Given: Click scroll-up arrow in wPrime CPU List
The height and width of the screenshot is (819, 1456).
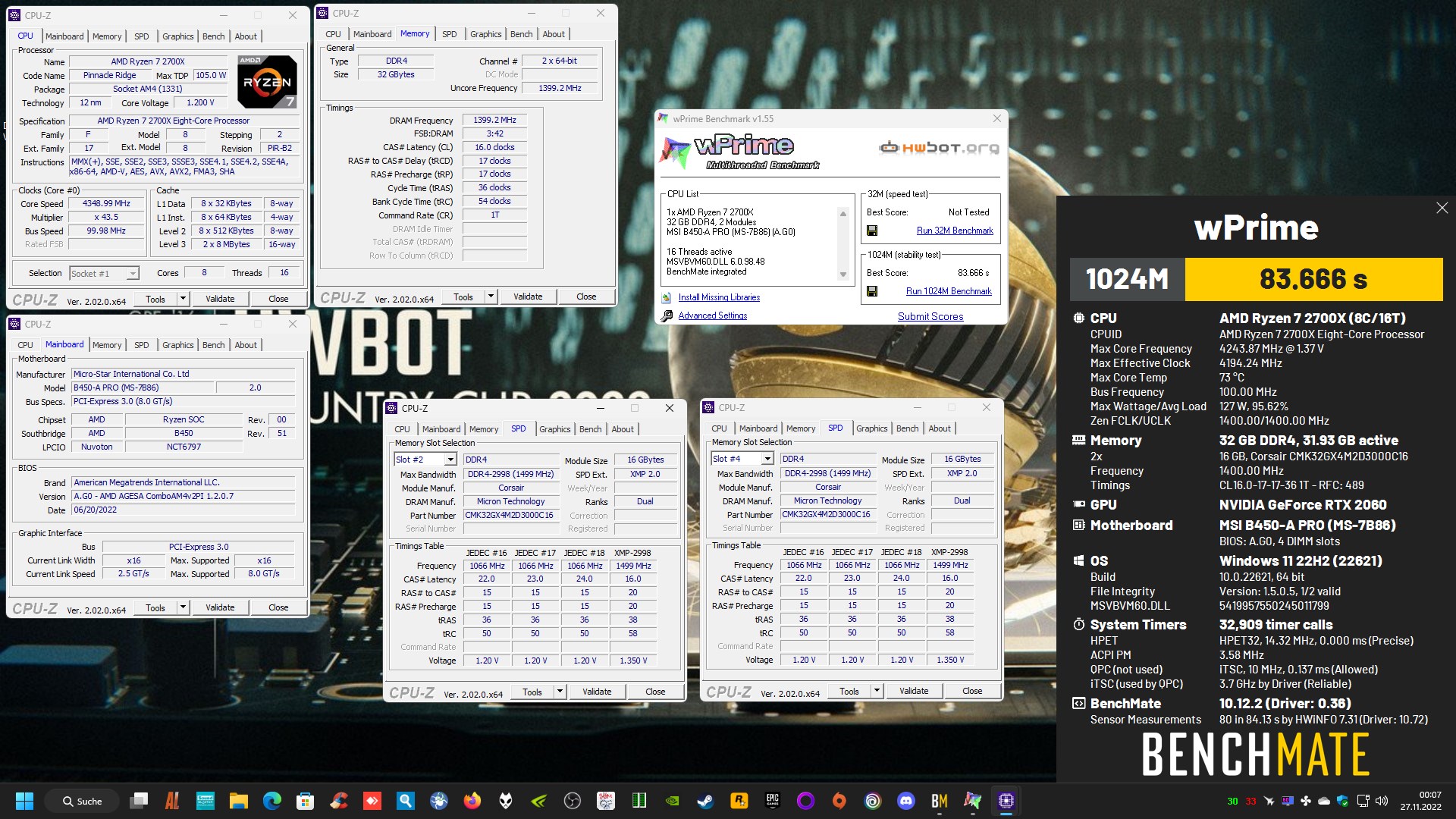Looking at the screenshot, I should click(x=843, y=214).
